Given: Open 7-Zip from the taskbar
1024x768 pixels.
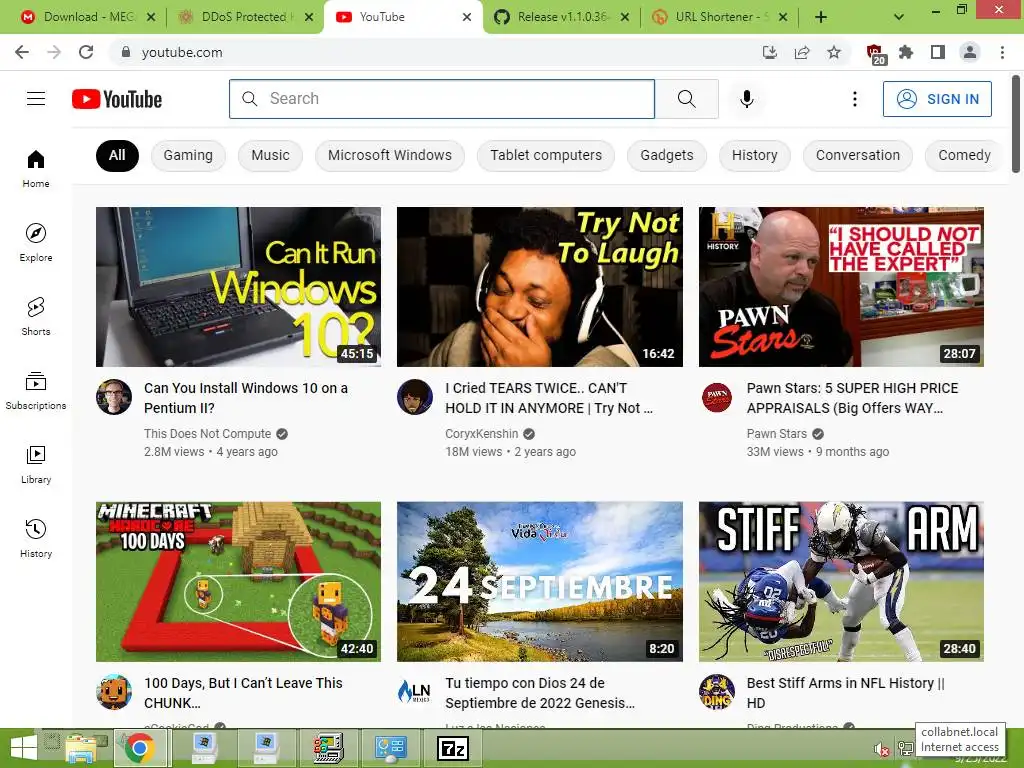Looking at the screenshot, I should tap(453, 748).
